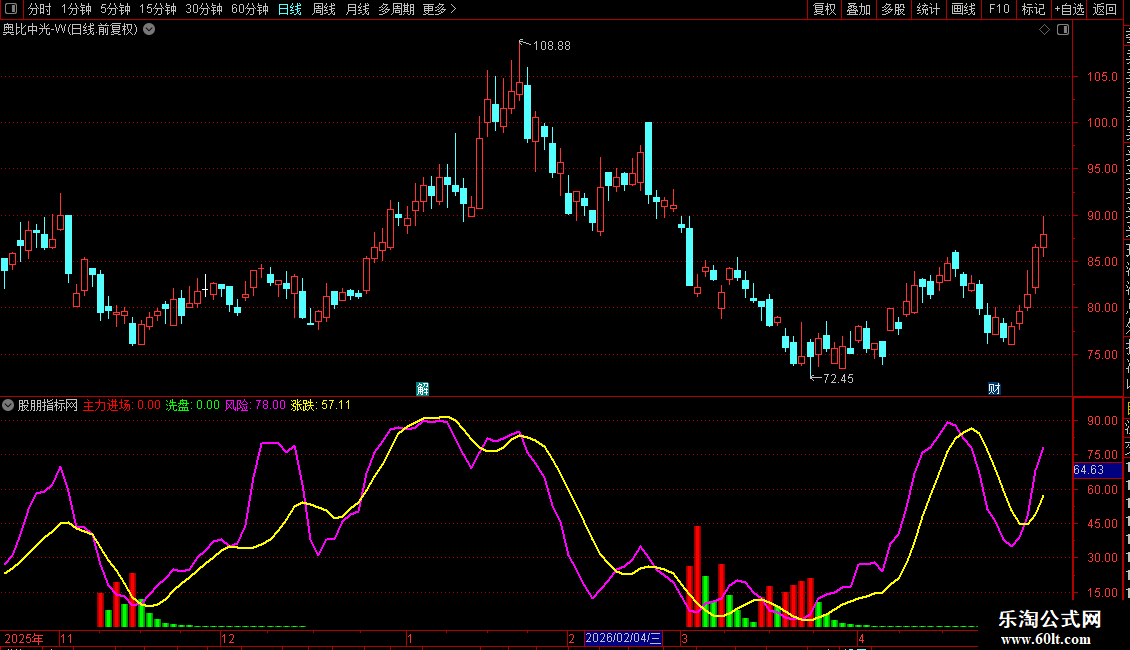Expand the 更多 periods menu
Image resolution: width=1130 pixels, height=650 pixels.
click(x=439, y=9)
